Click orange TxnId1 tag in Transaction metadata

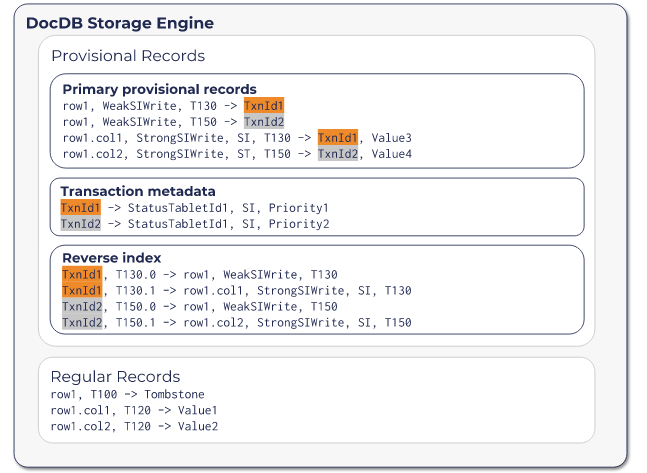pos(81,207)
